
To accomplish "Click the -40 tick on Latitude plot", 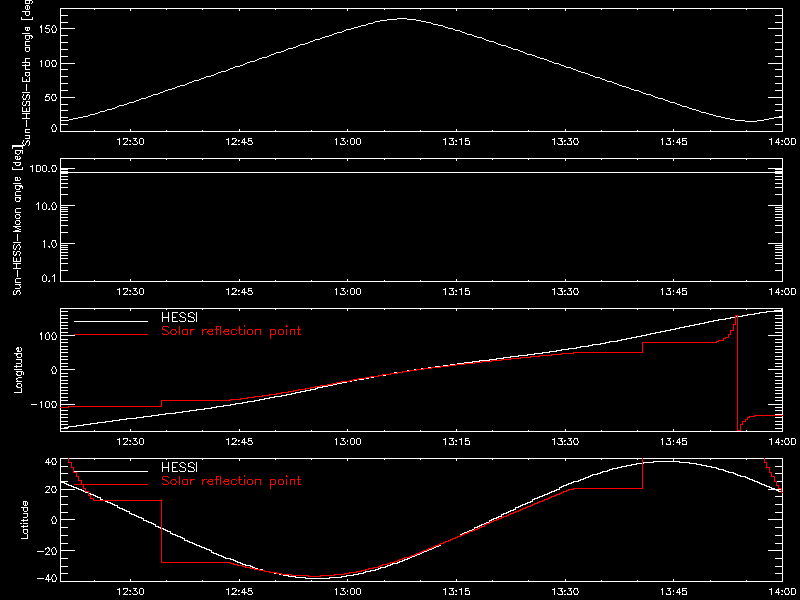I will click(46, 579).
